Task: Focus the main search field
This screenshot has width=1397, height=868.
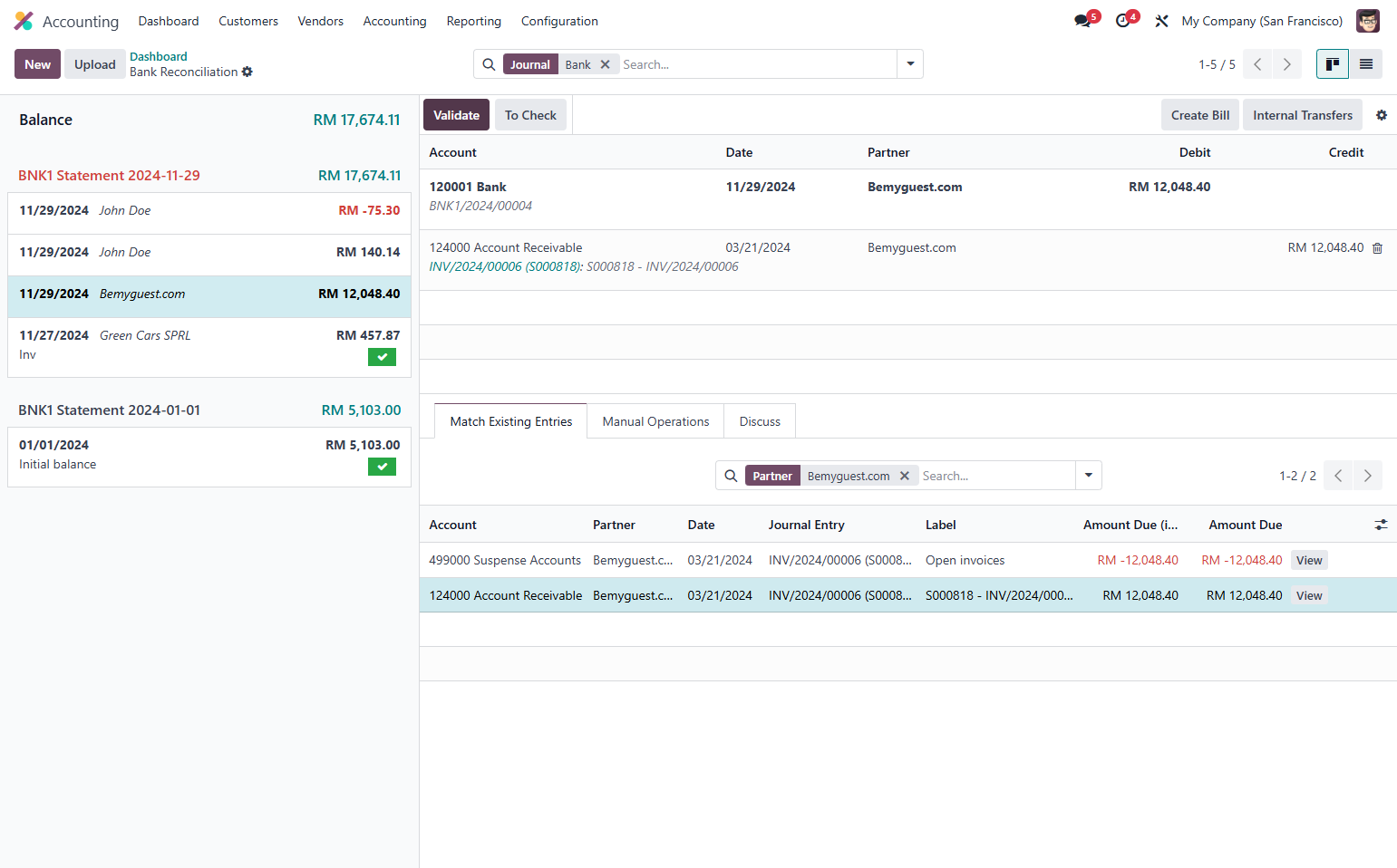Action: (757, 64)
